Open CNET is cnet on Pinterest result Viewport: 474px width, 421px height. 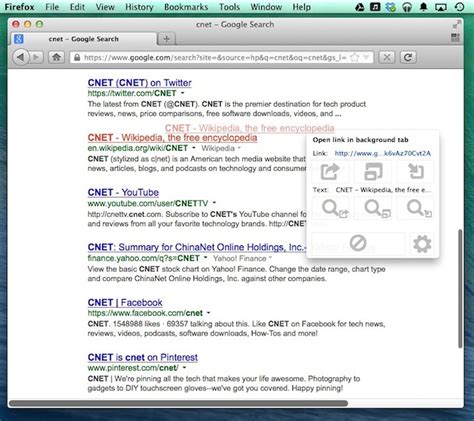click(143, 357)
